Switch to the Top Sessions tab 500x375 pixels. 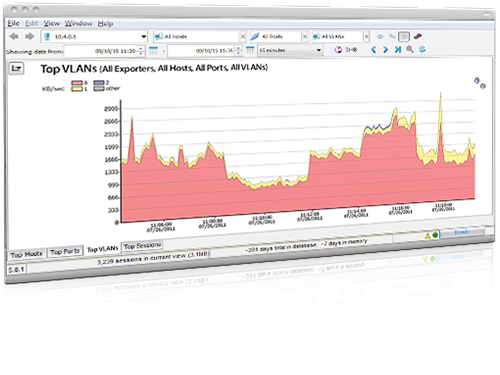(x=142, y=246)
